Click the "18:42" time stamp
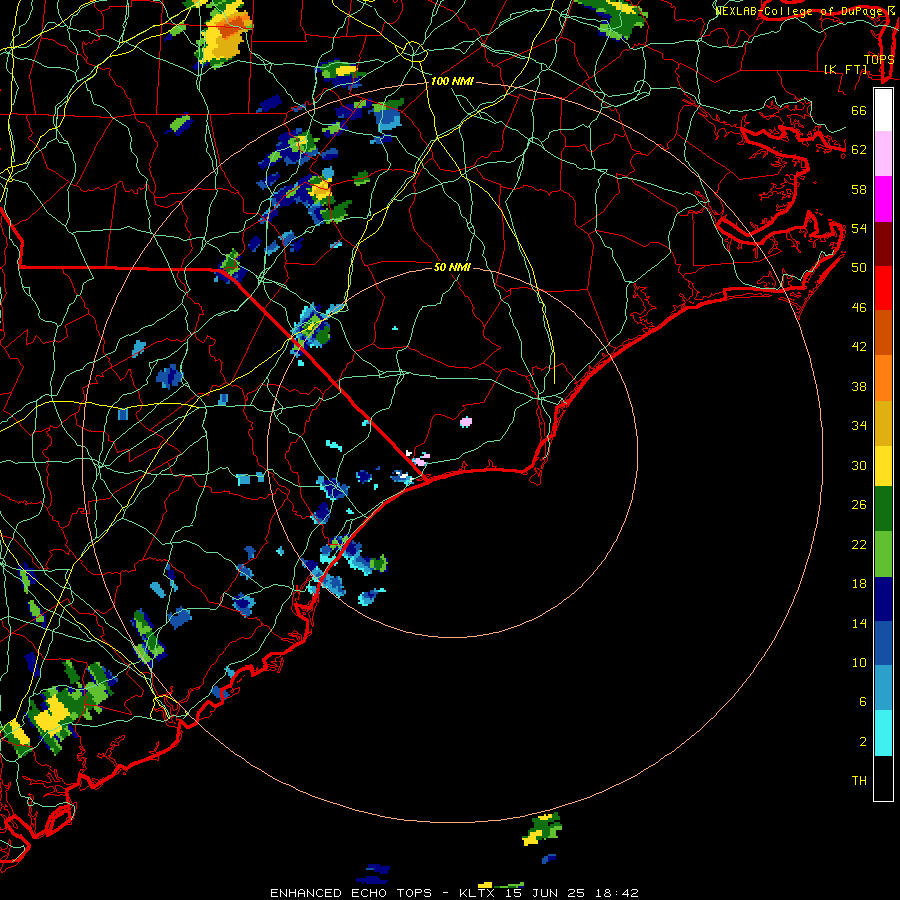This screenshot has height=900, width=900. click(617, 893)
